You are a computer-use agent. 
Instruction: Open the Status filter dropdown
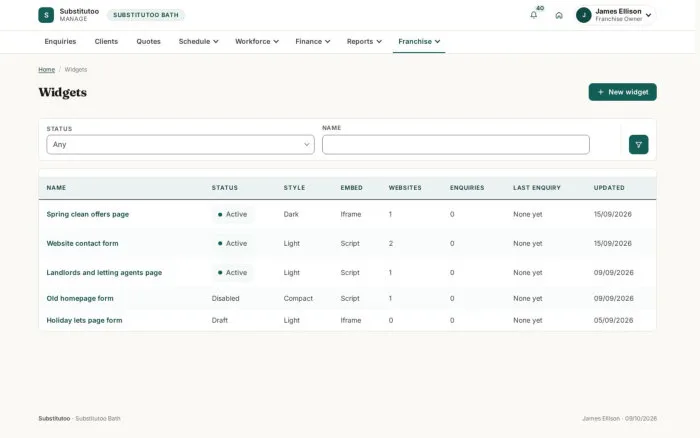(180, 145)
